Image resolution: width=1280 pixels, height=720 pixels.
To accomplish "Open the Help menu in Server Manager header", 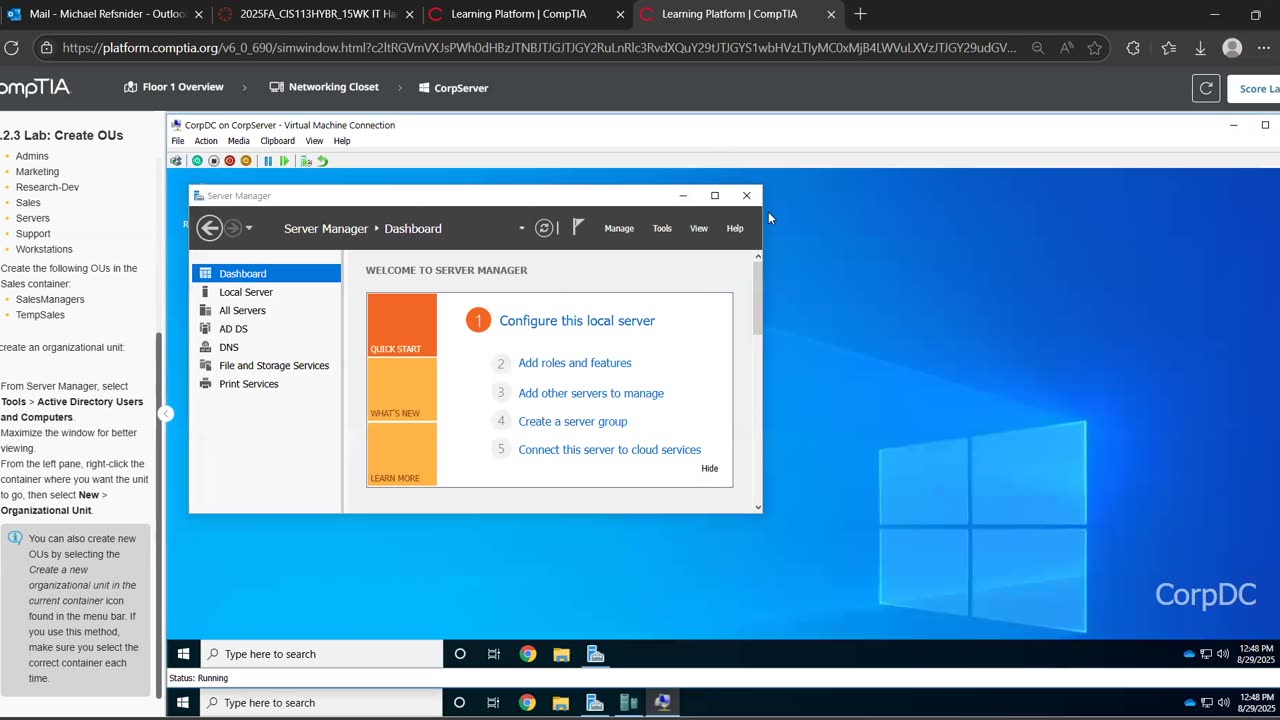I will coord(735,228).
